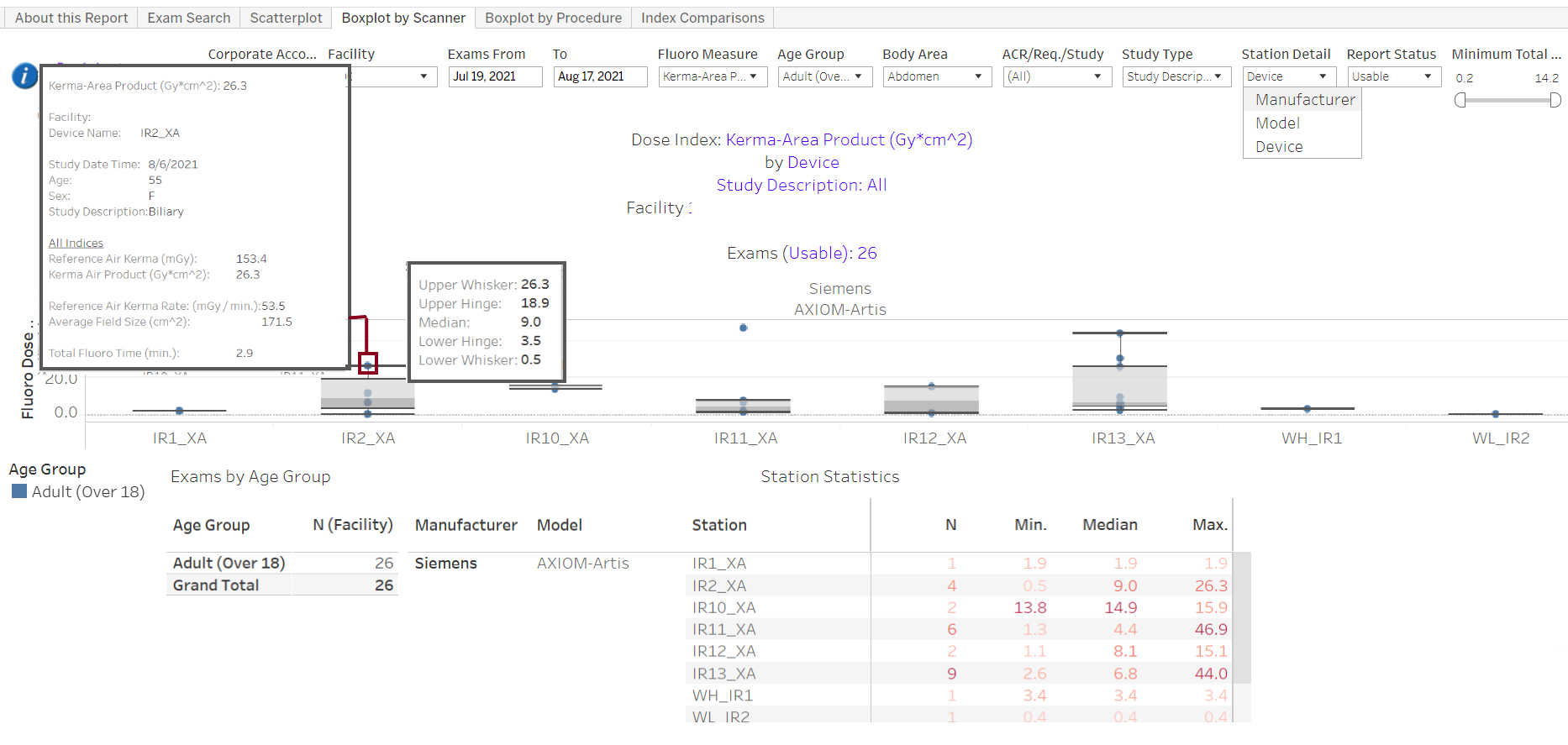
Task: Click the blue info icon
Action: (23, 75)
